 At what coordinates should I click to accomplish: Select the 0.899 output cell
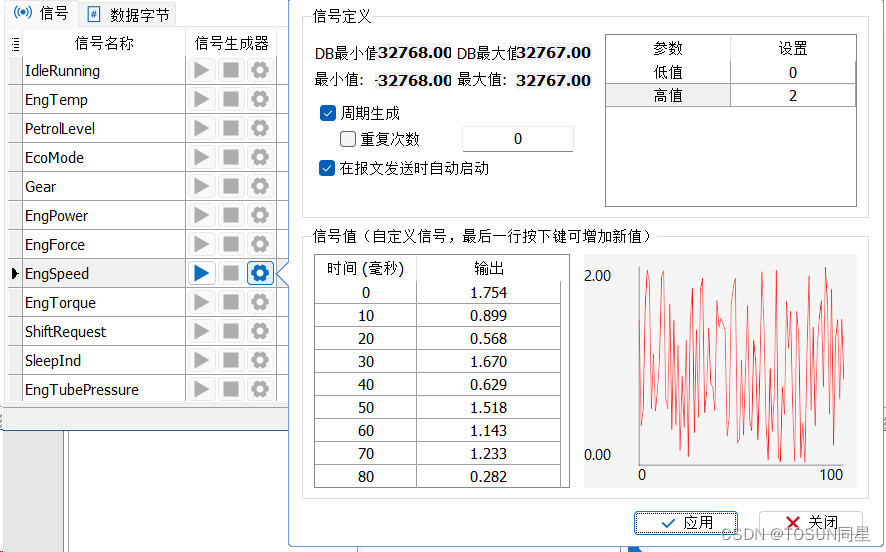coord(488,316)
